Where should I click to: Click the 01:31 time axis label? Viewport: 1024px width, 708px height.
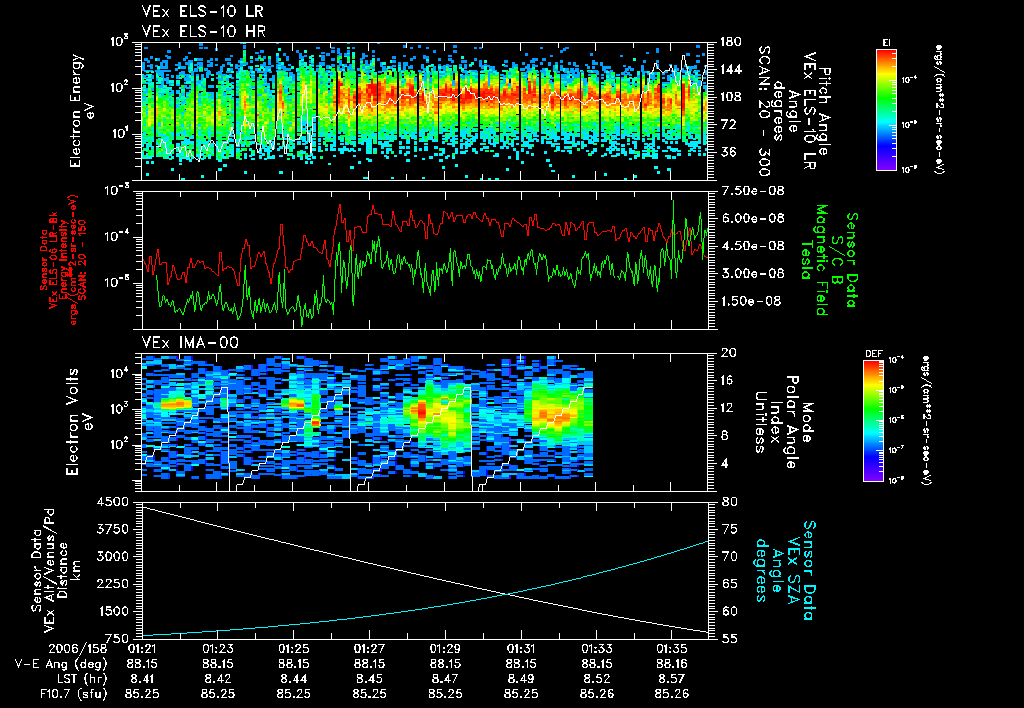520,649
